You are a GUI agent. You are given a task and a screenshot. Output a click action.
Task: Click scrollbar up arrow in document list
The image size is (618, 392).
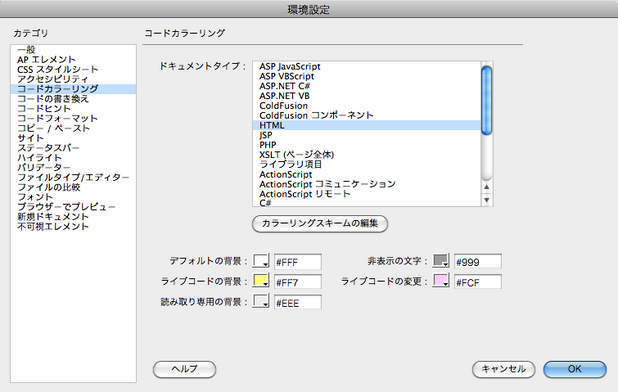487,187
